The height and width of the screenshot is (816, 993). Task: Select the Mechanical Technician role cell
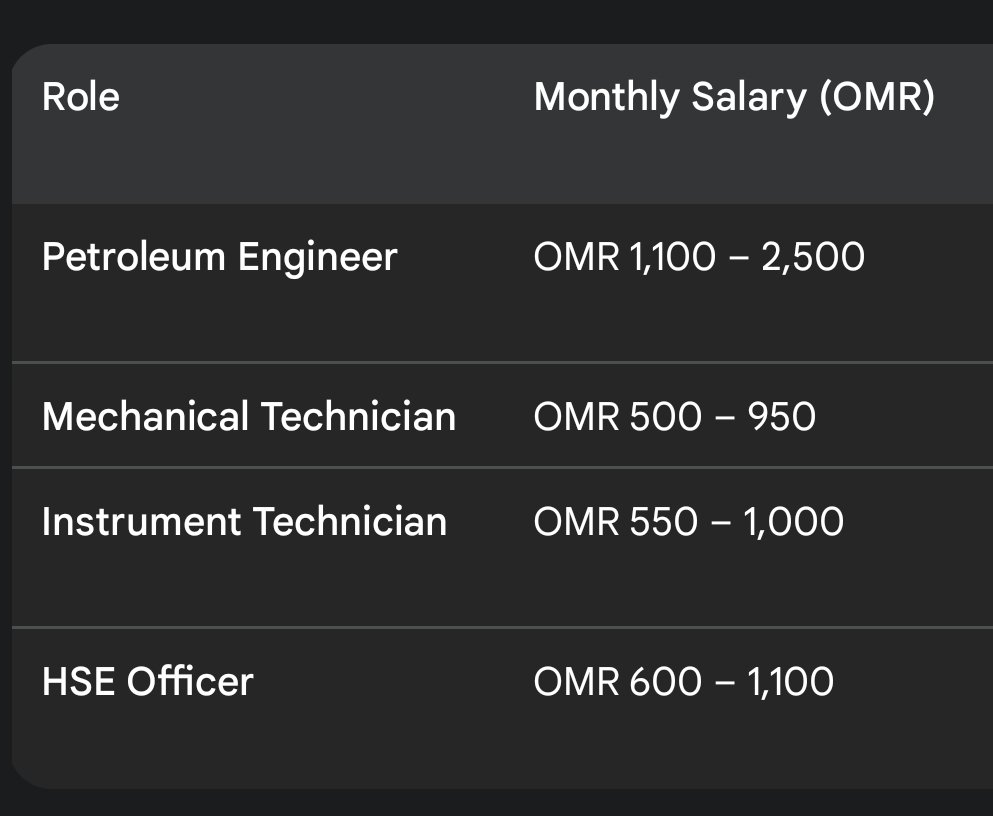pyautogui.click(x=248, y=416)
